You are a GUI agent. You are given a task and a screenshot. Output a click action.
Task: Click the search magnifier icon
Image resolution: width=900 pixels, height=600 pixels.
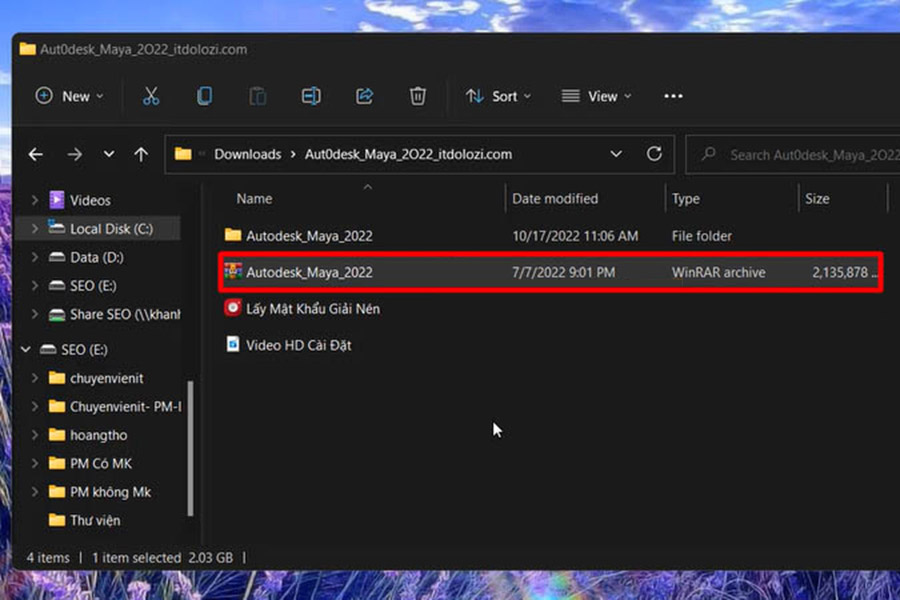pos(709,153)
